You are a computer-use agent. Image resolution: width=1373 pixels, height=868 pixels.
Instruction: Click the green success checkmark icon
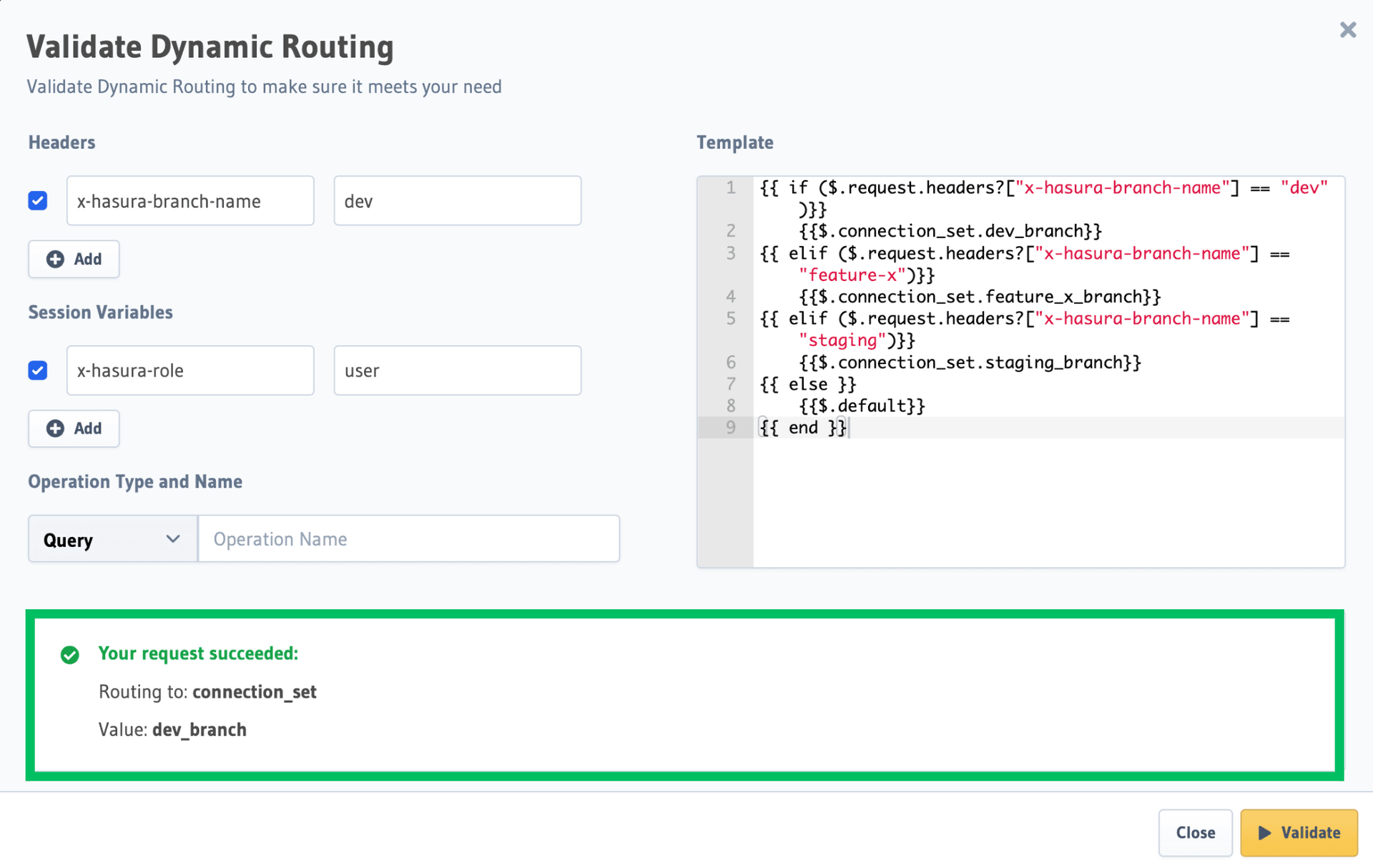pyautogui.click(x=70, y=654)
